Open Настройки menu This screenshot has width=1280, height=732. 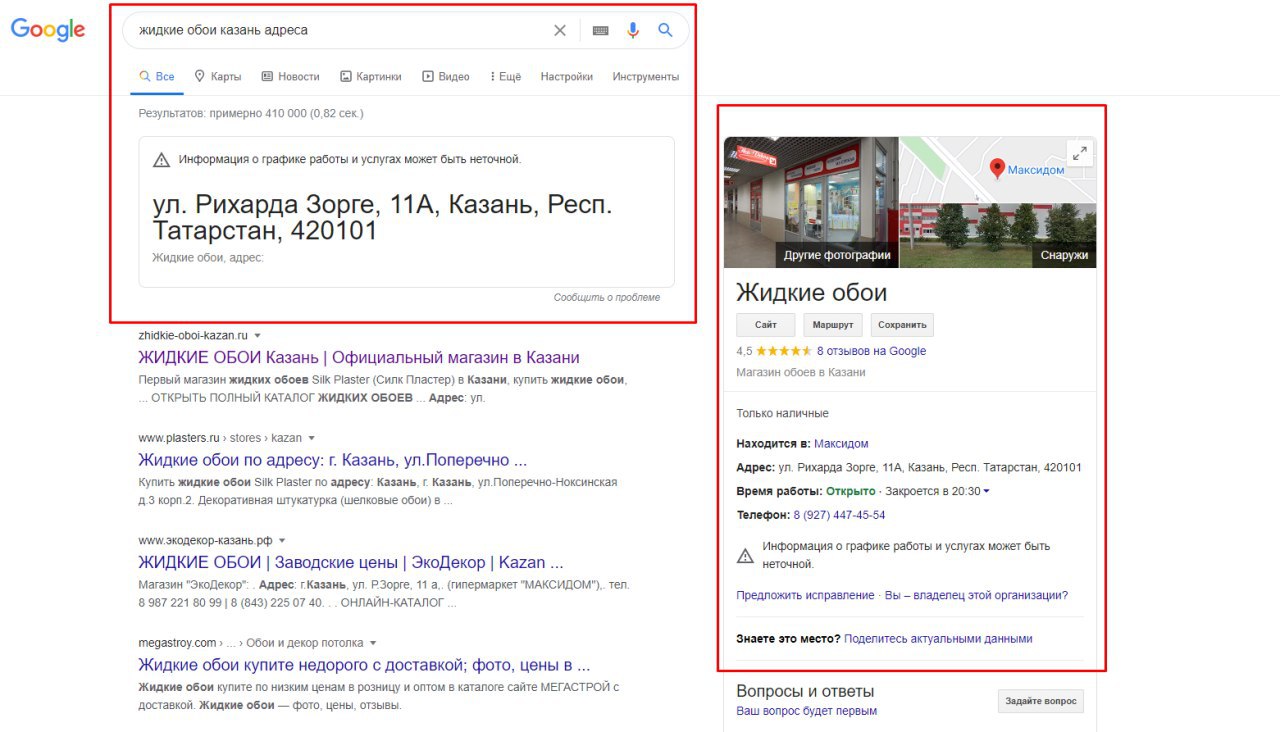566,76
